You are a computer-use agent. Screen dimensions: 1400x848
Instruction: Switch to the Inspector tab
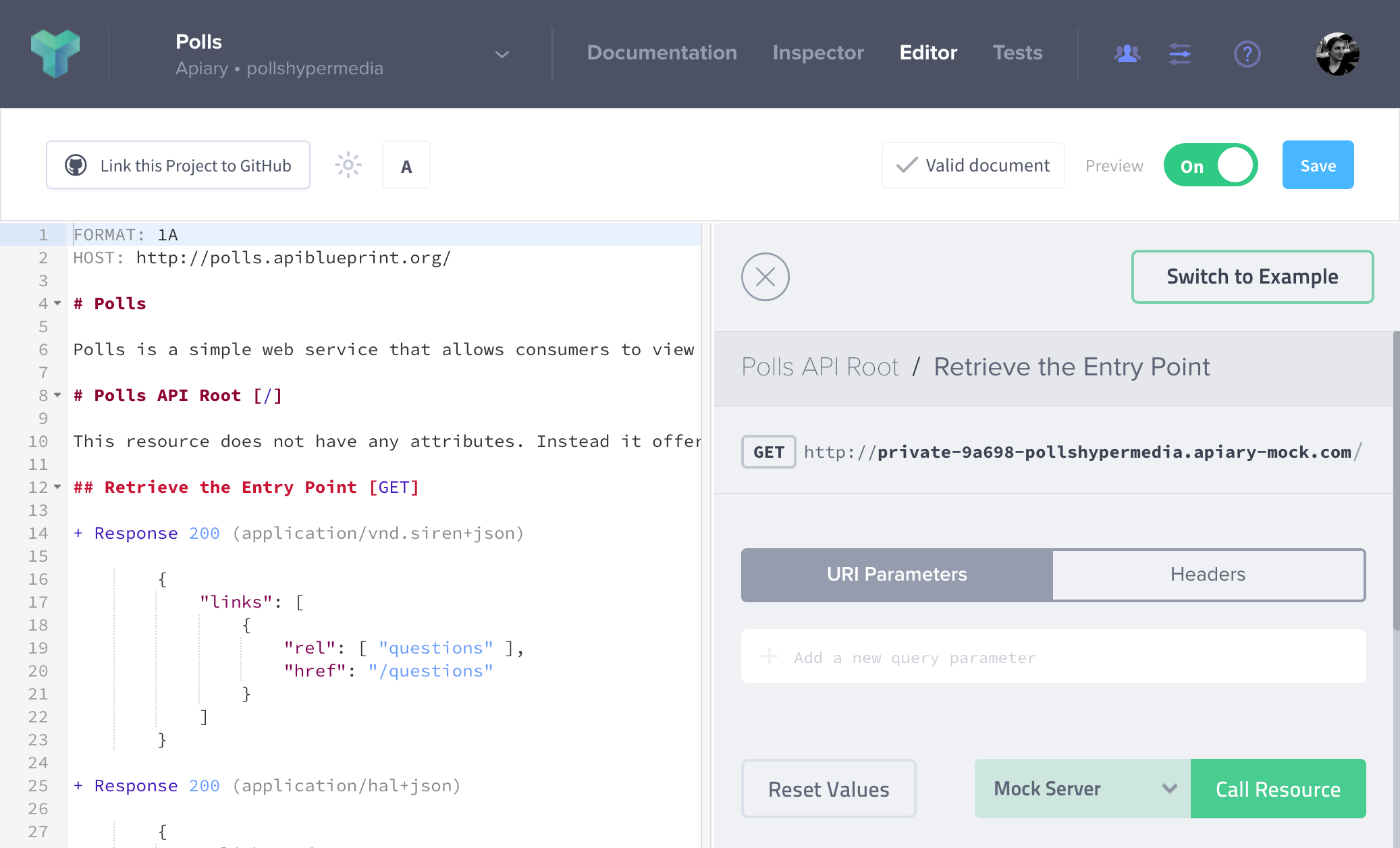click(x=819, y=52)
